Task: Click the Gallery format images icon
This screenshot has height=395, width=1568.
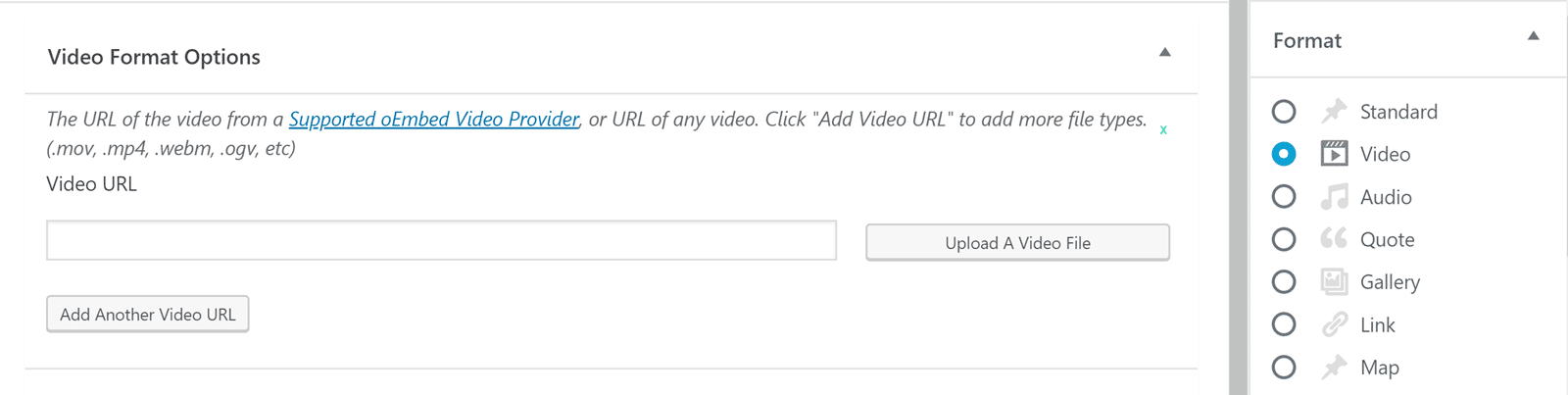Action: tap(1334, 282)
